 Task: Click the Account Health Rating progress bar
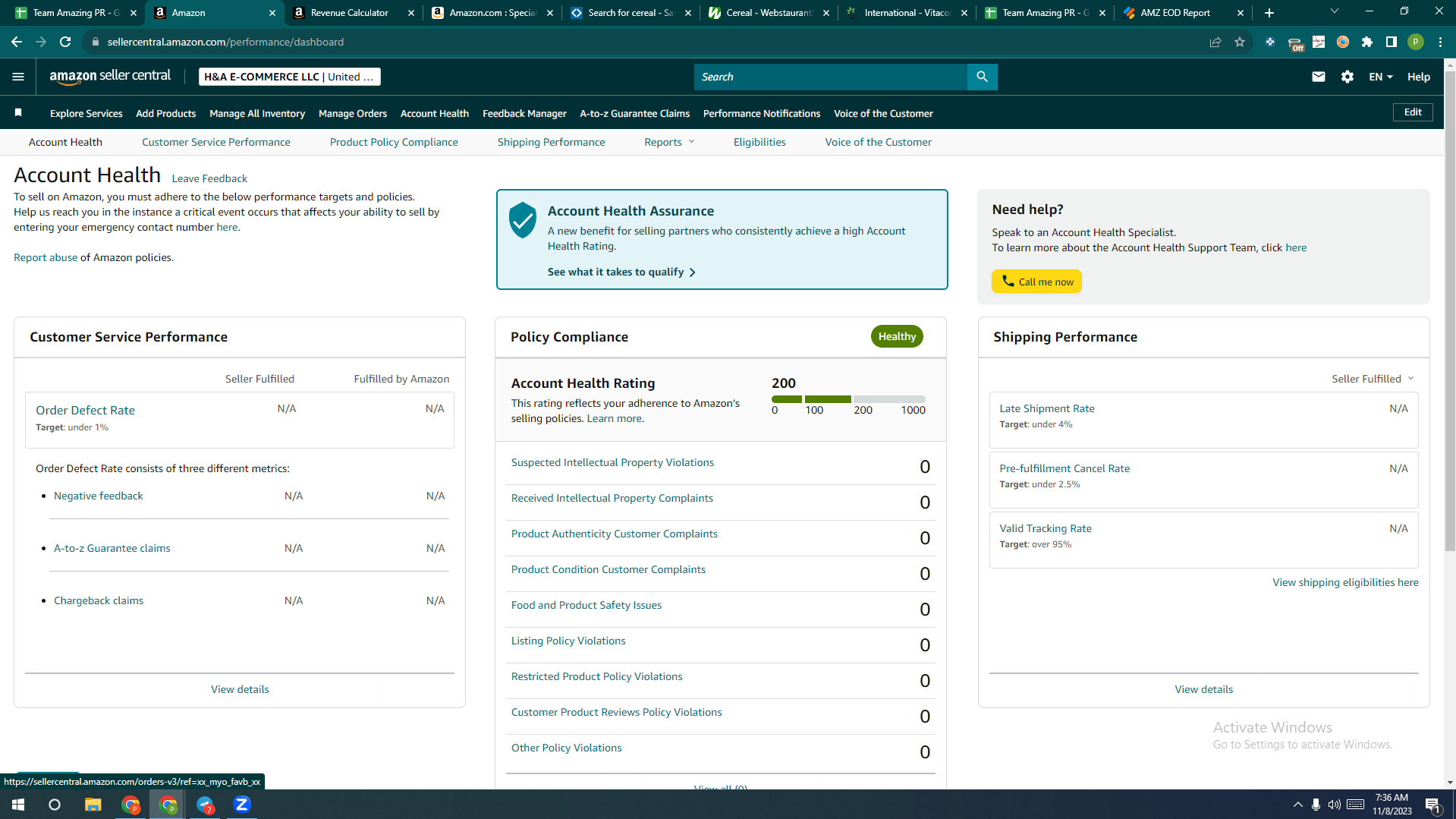(x=848, y=399)
